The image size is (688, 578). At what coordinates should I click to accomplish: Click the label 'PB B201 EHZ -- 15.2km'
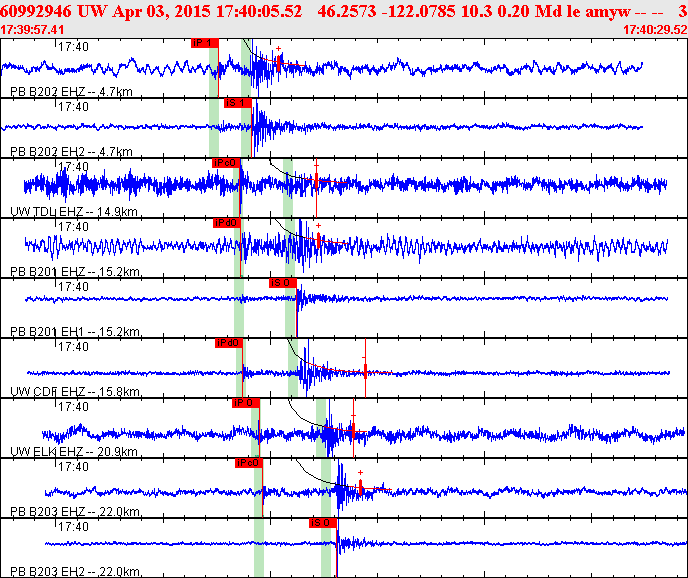(x=75, y=272)
